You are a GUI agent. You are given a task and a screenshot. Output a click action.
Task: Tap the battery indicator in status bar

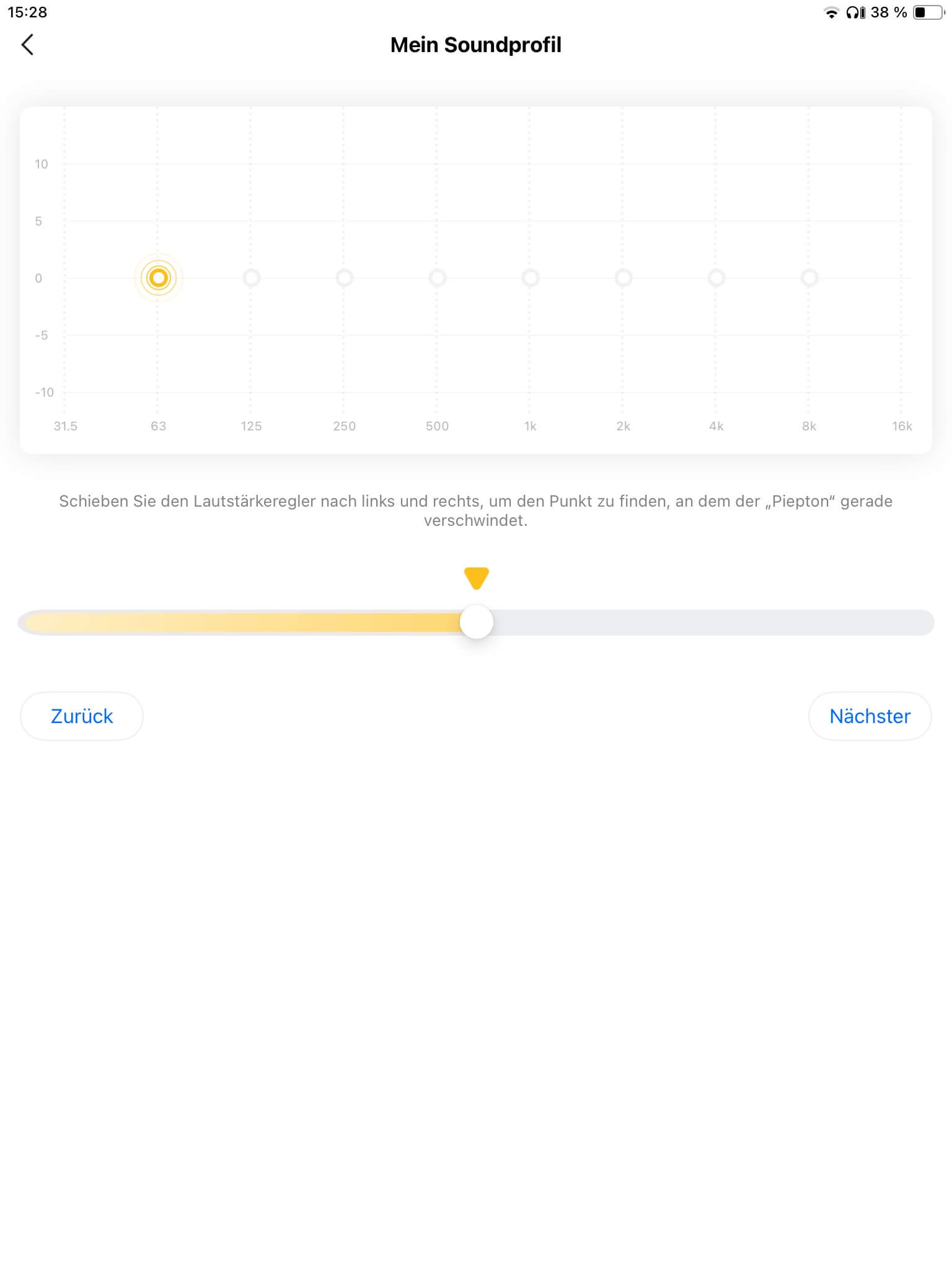click(x=928, y=12)
